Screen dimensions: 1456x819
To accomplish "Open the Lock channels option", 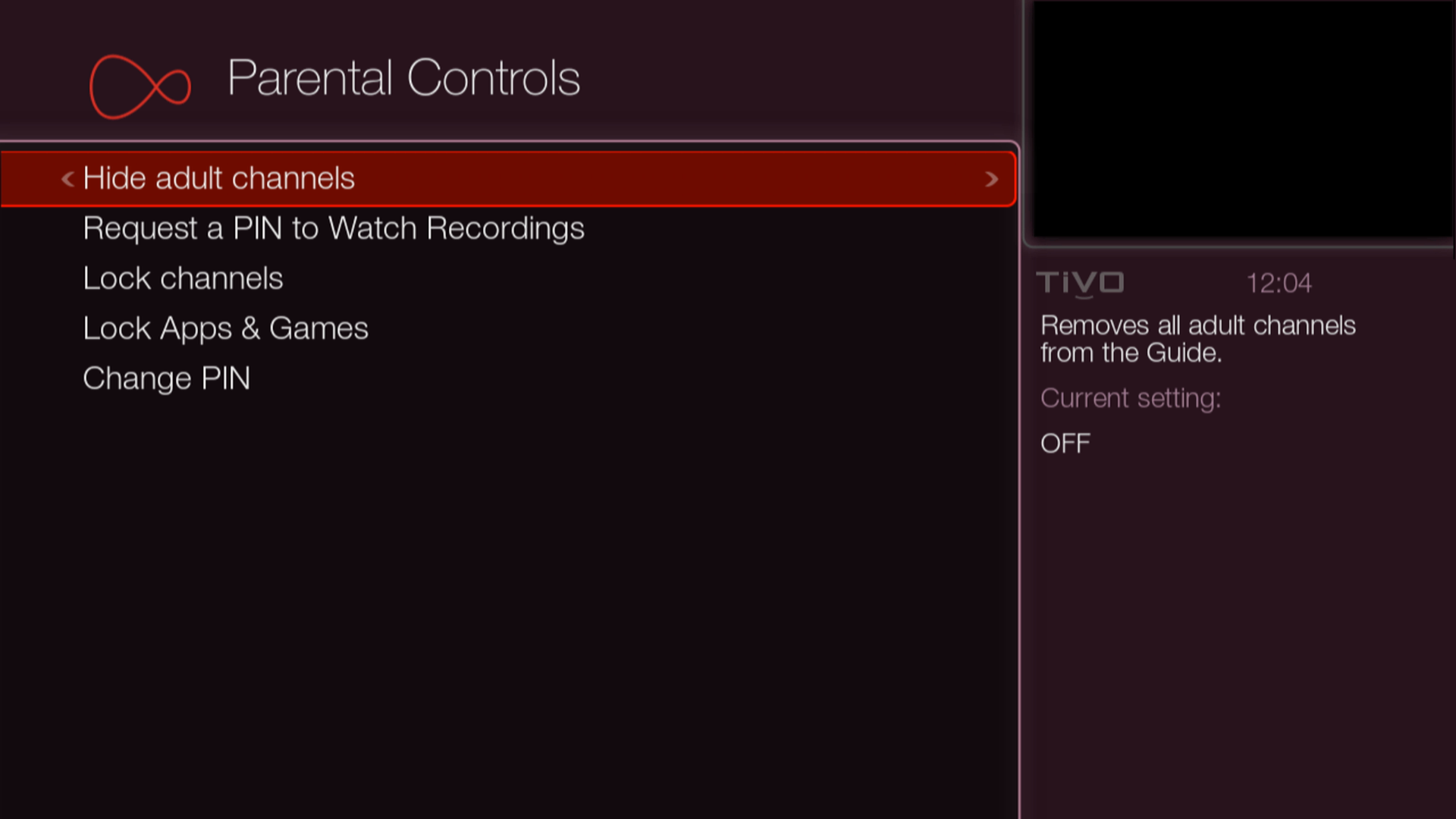I will coord(183,278).
